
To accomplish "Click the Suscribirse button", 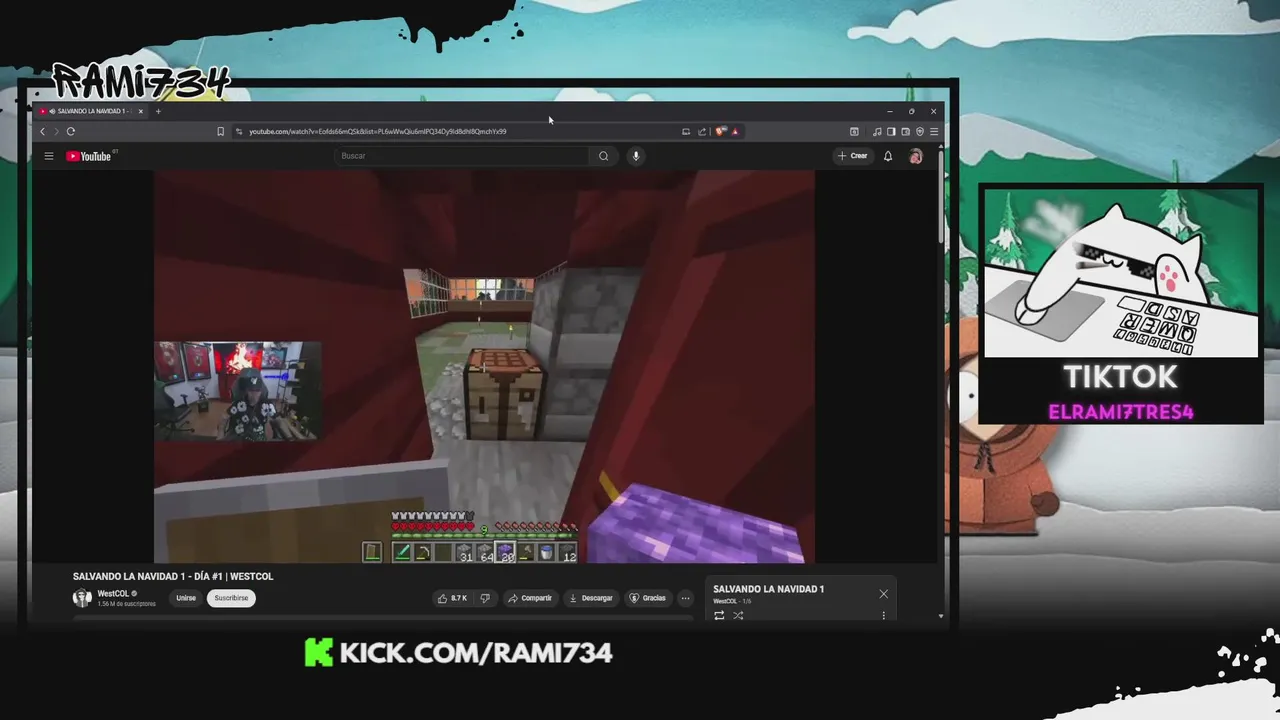I will tap(231, 598).
